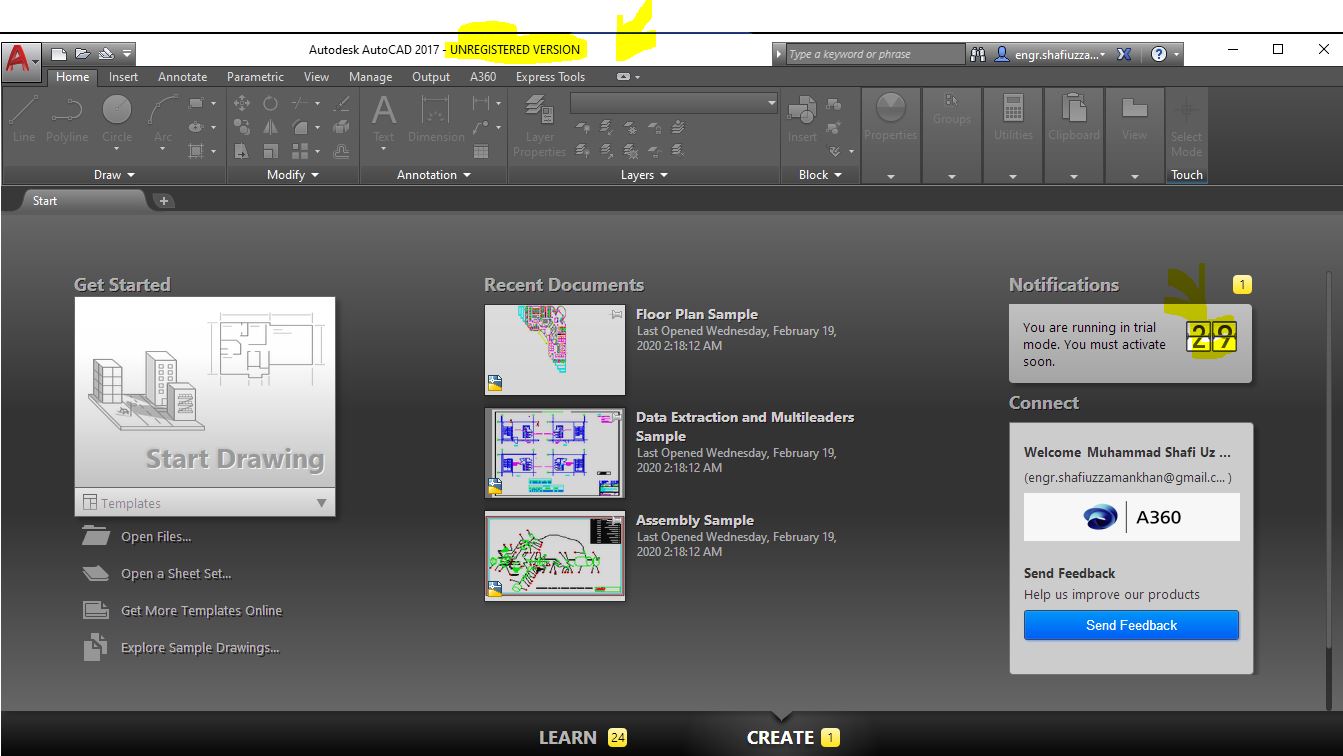Screen dimensions: 1343x756
Task: Open the Parametric menu tab
Action: (254, 76)
